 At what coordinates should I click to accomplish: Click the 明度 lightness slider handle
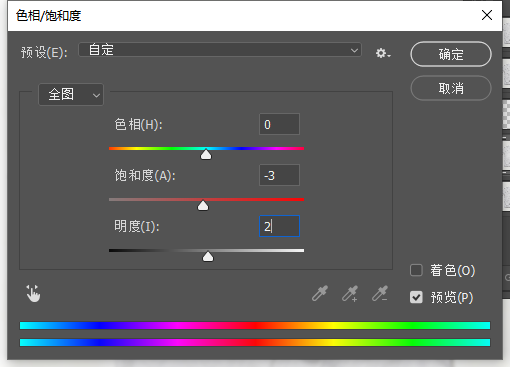208,256
